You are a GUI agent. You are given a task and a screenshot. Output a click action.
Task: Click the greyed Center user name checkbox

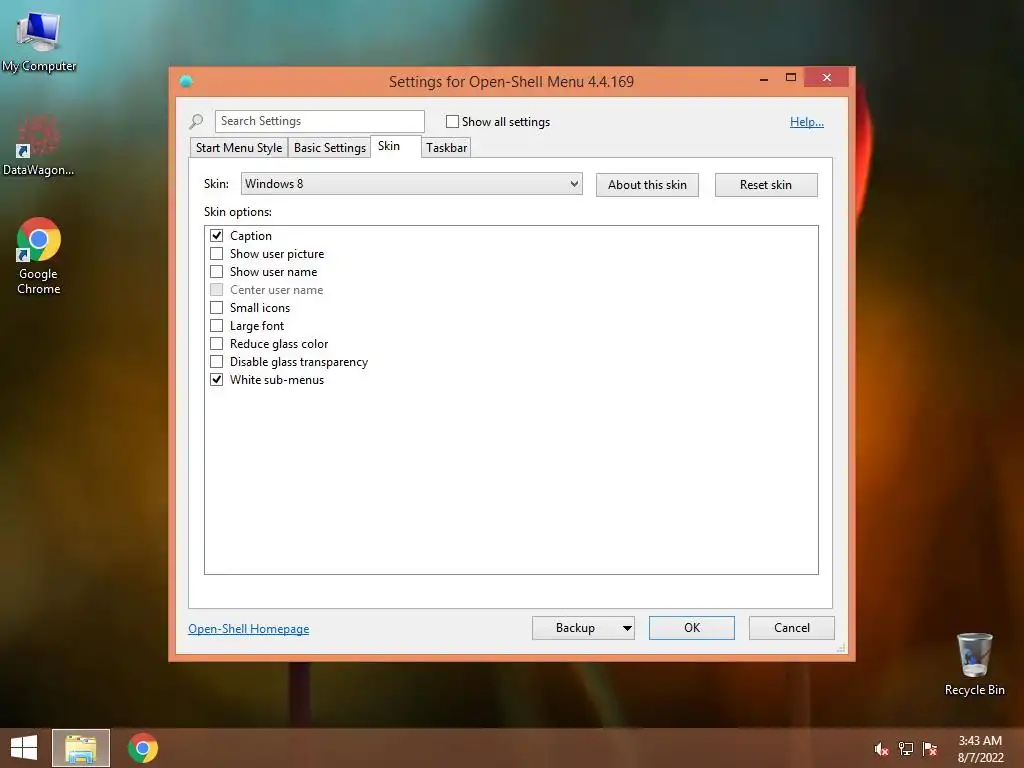pos(217,289)
